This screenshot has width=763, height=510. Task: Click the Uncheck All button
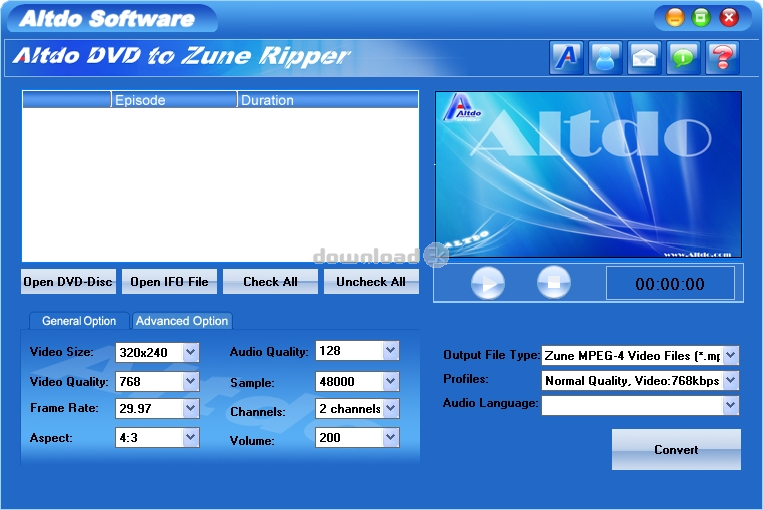pos(371,282)
